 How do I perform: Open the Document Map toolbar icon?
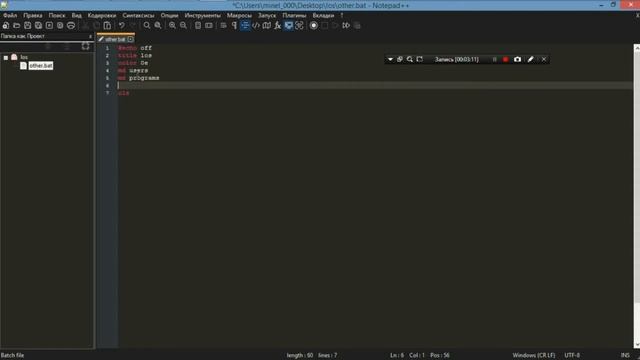[267, 26]
